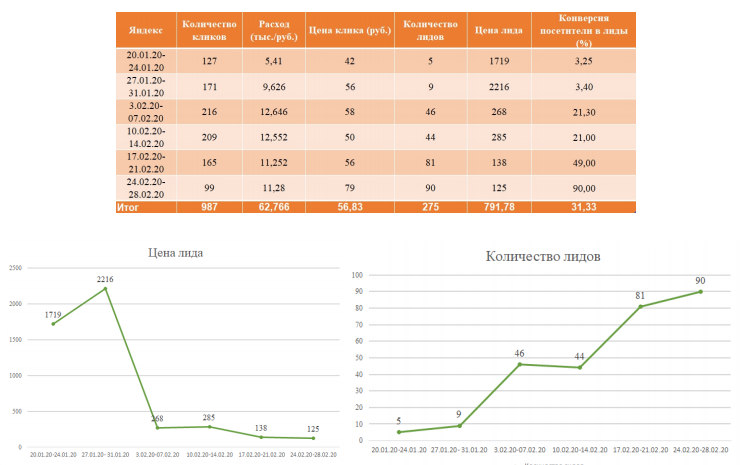
Task: Select the 2216 peak point on the Цена лида chart
Action: coord(106,289)
